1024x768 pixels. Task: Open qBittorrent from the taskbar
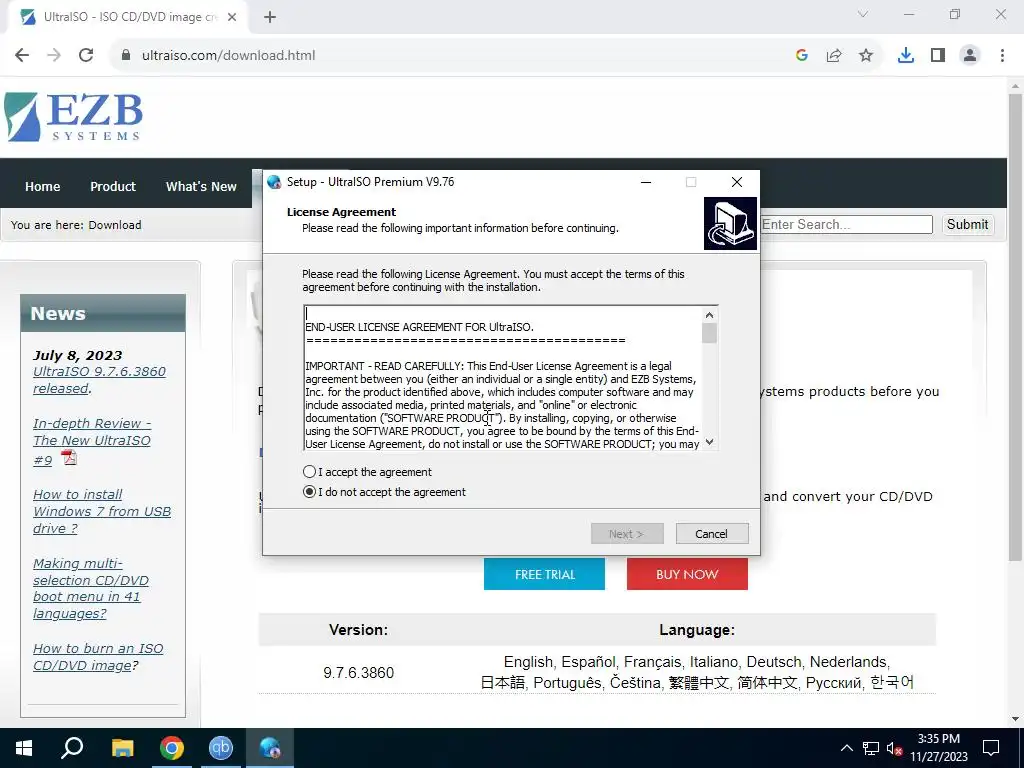pyautogui.click(x=221, y=748)
